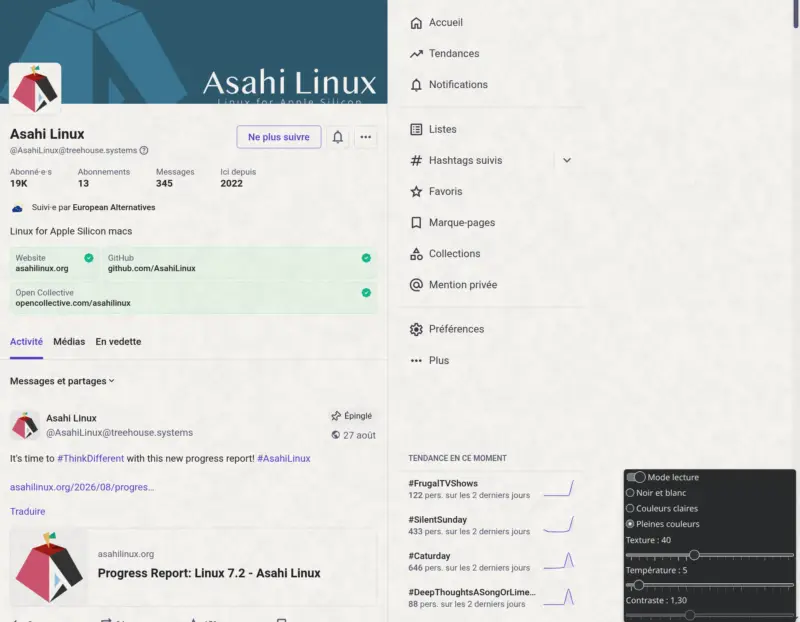The height and width of the screenshot is (622, 800).
Task: Click the Épinglé pin icon on the post
Action: pos(336,416)
